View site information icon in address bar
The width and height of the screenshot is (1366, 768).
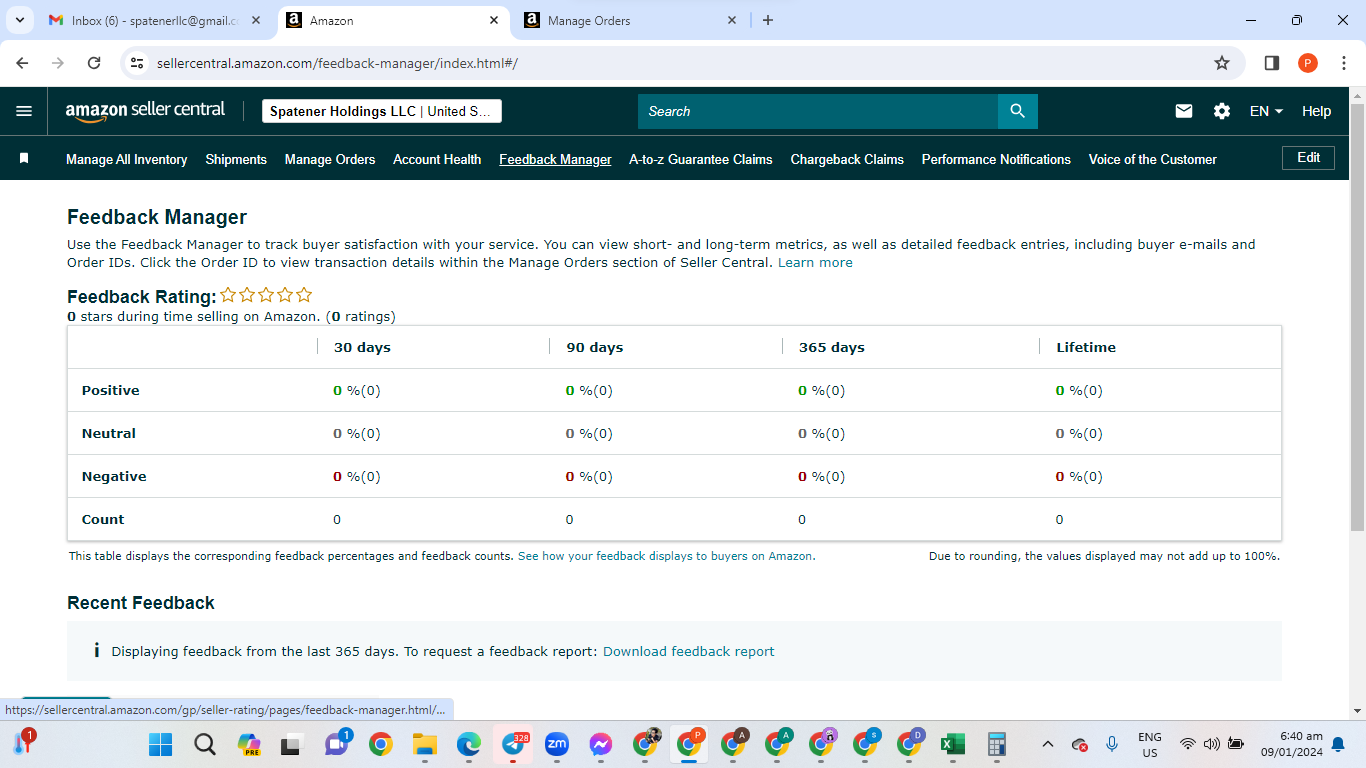click(x=138, y=63)
